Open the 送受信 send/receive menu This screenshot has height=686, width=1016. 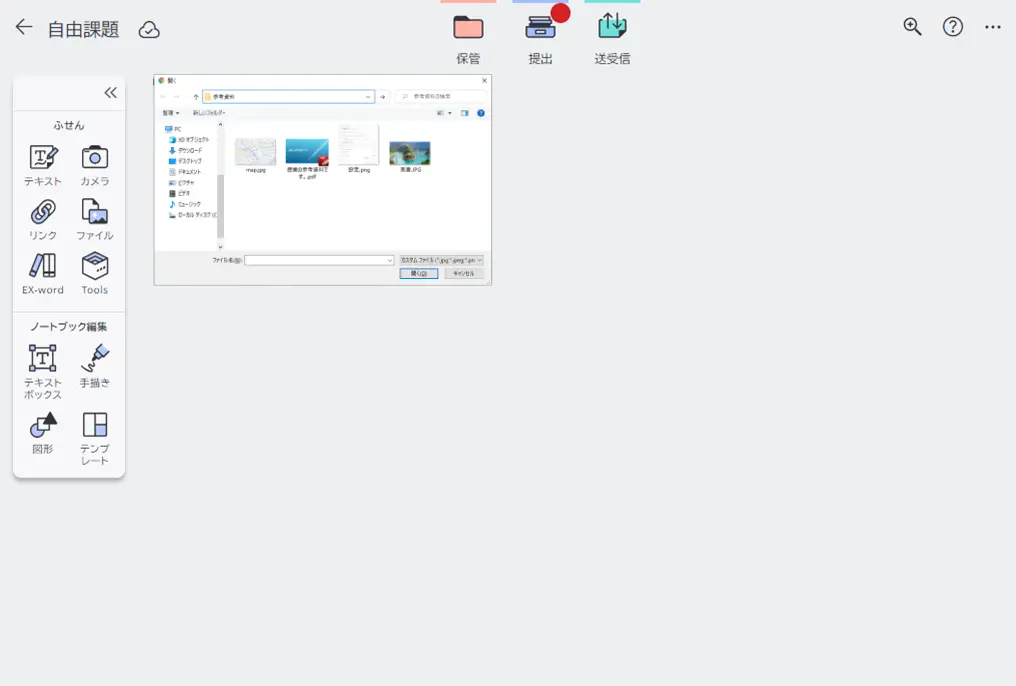click(612, 37)
